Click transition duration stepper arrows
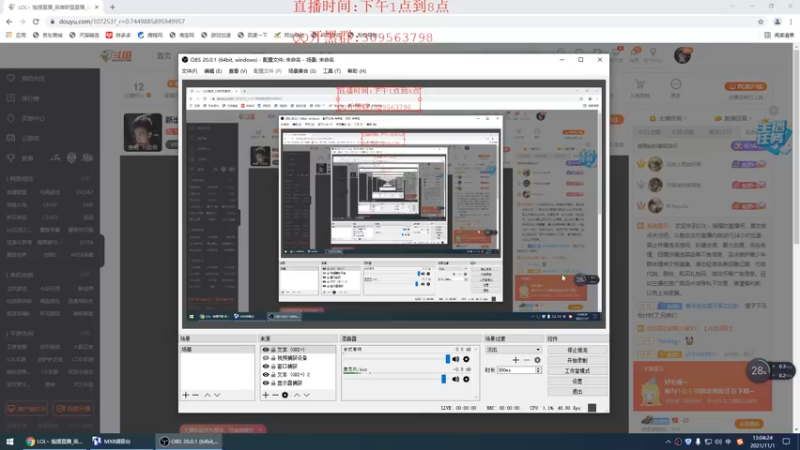Screen dimensions: 800x450 click(538, 370)
